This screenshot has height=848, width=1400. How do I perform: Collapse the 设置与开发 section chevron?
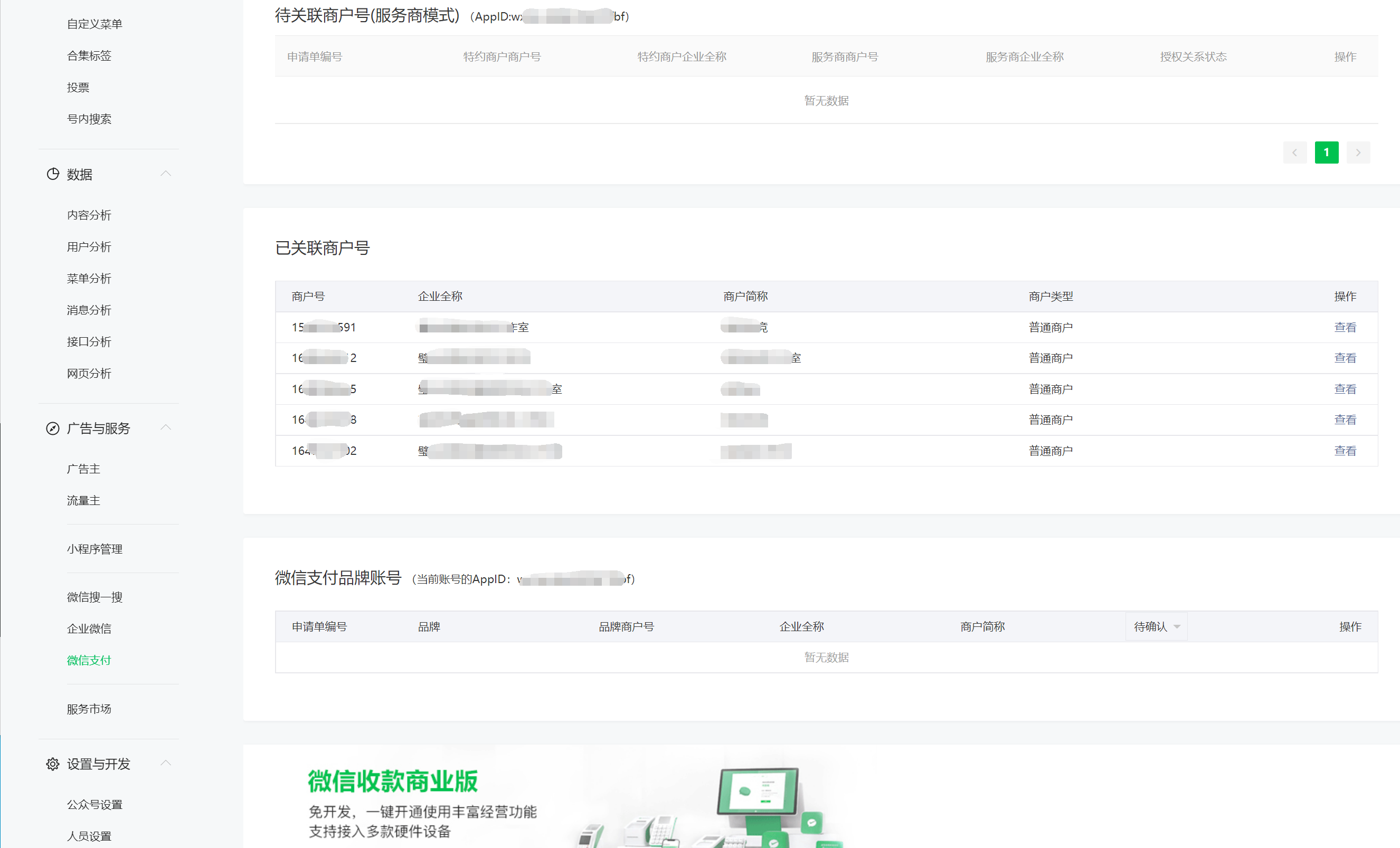[165, 764]
